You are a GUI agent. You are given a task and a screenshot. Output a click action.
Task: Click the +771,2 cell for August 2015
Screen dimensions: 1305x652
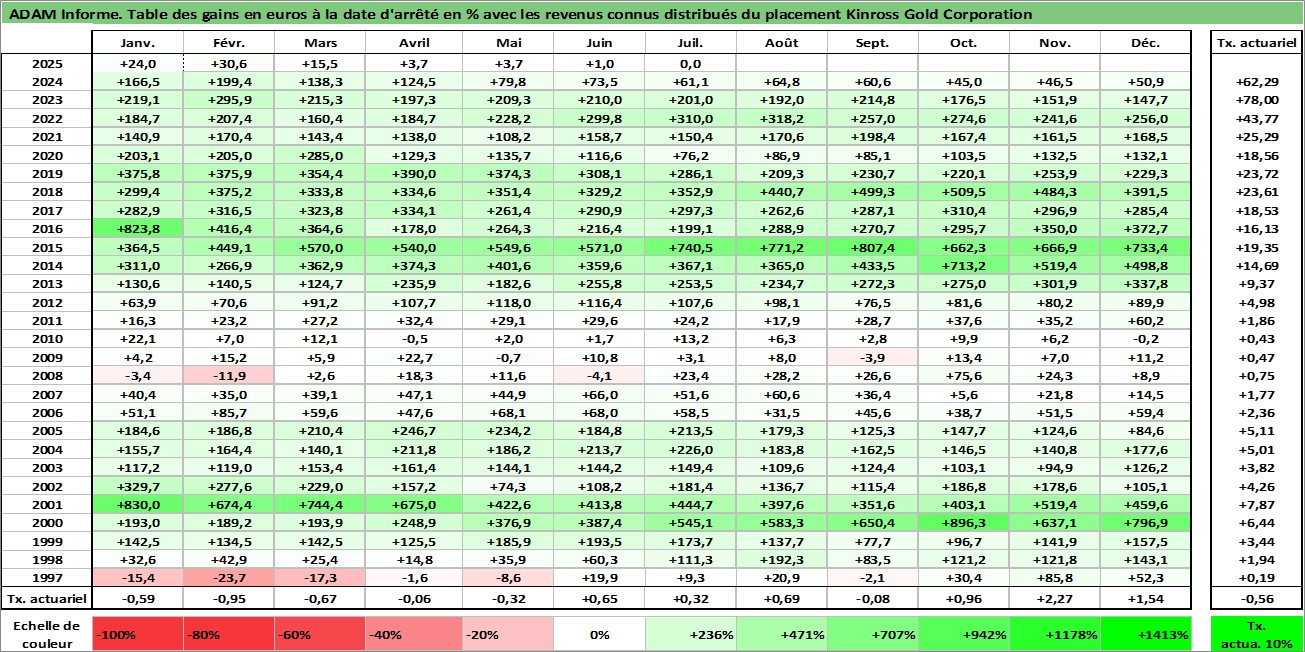click(x=781, y=247)
